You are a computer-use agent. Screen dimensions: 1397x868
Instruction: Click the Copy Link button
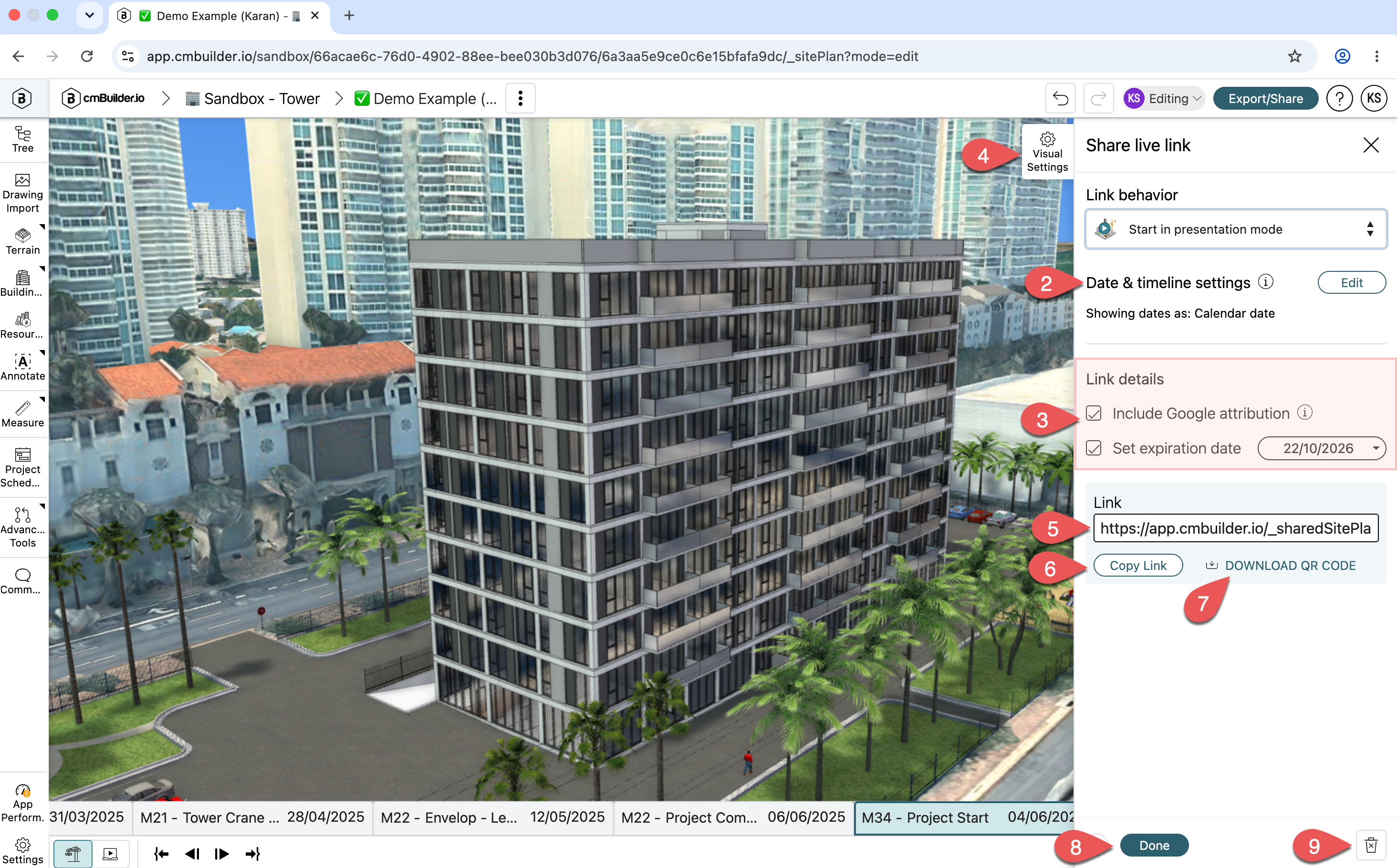pyautogui.click(x=1138, y=566)
